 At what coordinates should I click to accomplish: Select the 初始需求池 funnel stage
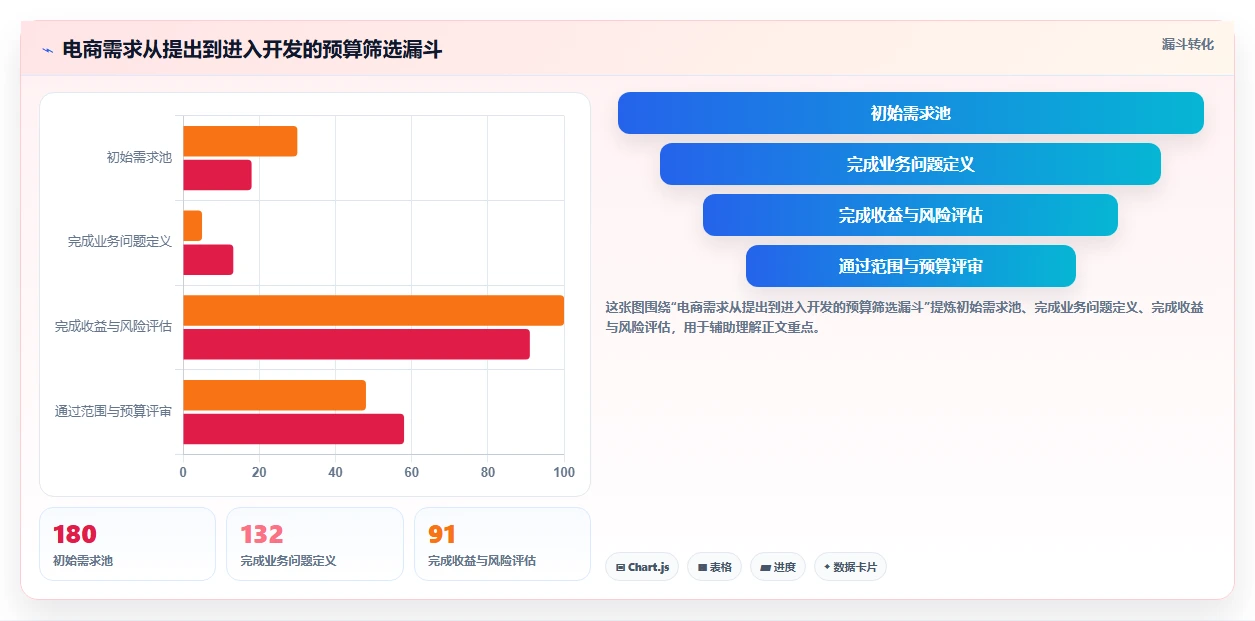[911, 113]
